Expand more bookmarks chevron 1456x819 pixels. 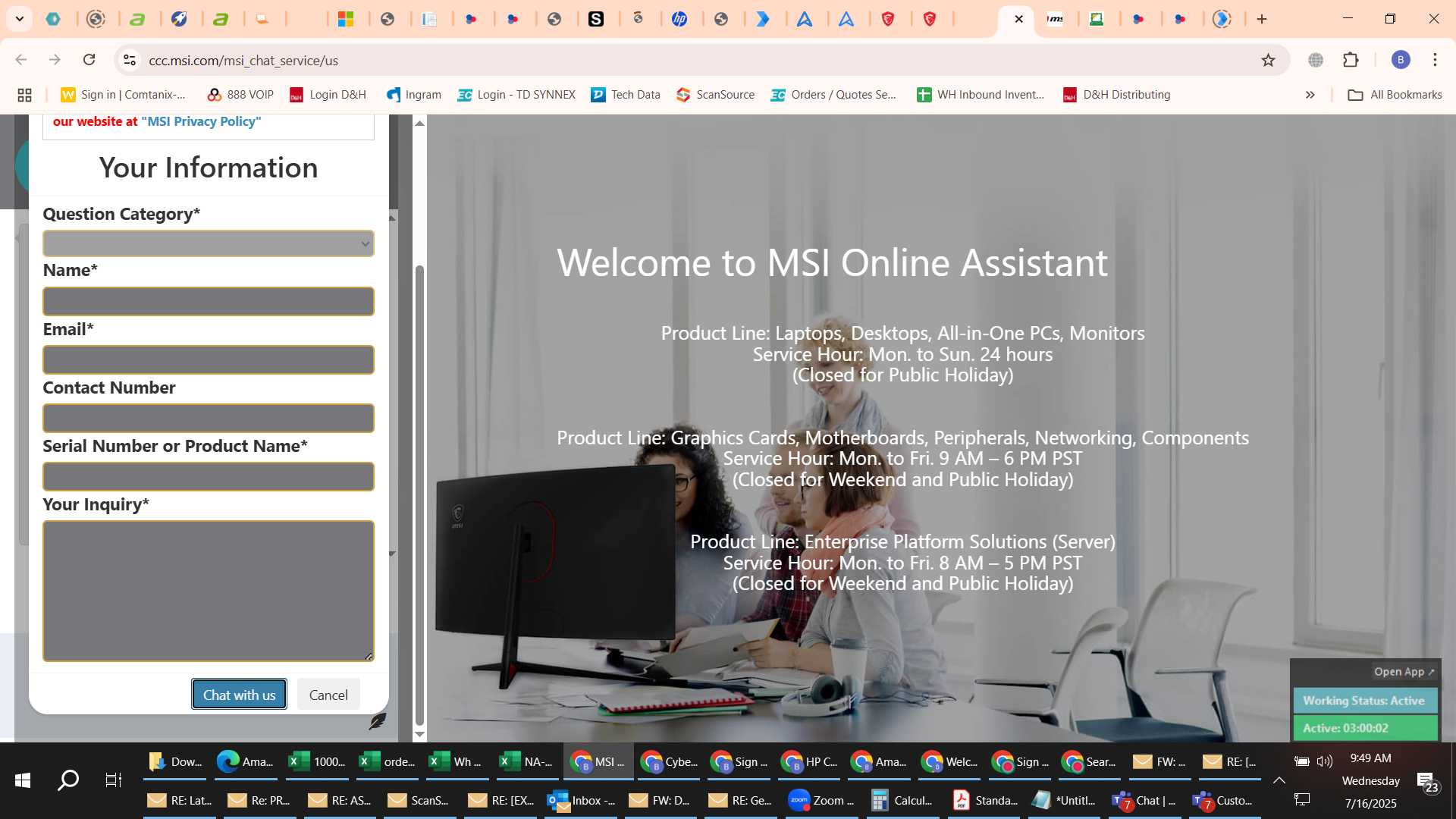(x=1310, y=95)
